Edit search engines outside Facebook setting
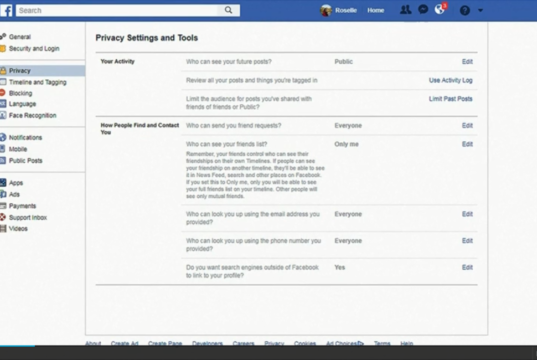The height and width of the screenshot is (360, 537). (467, 268)
